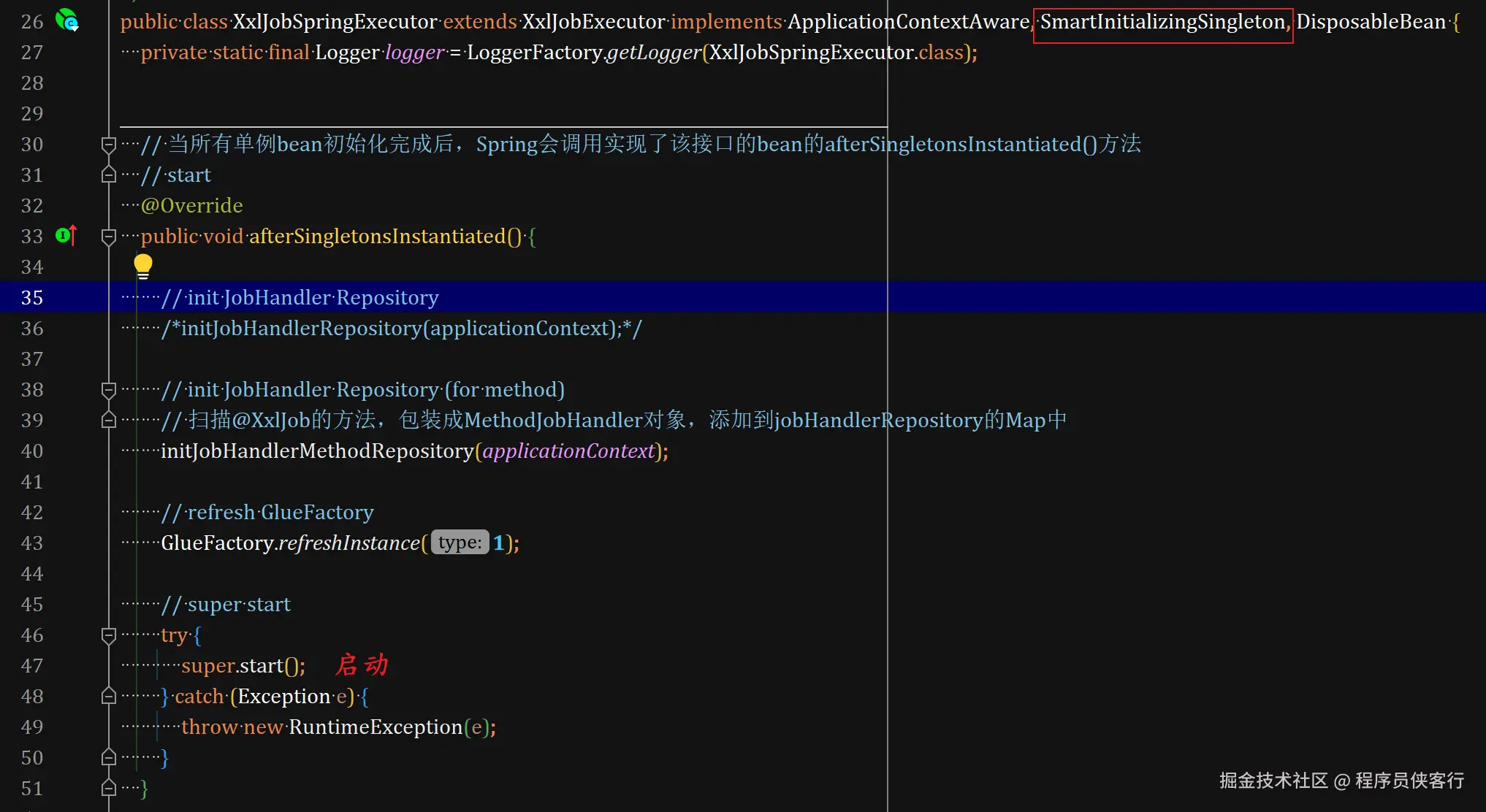The height and width of the screenshot is (812, 1486).
Task: Click the @Override annotation
Action: click(191, 206)
